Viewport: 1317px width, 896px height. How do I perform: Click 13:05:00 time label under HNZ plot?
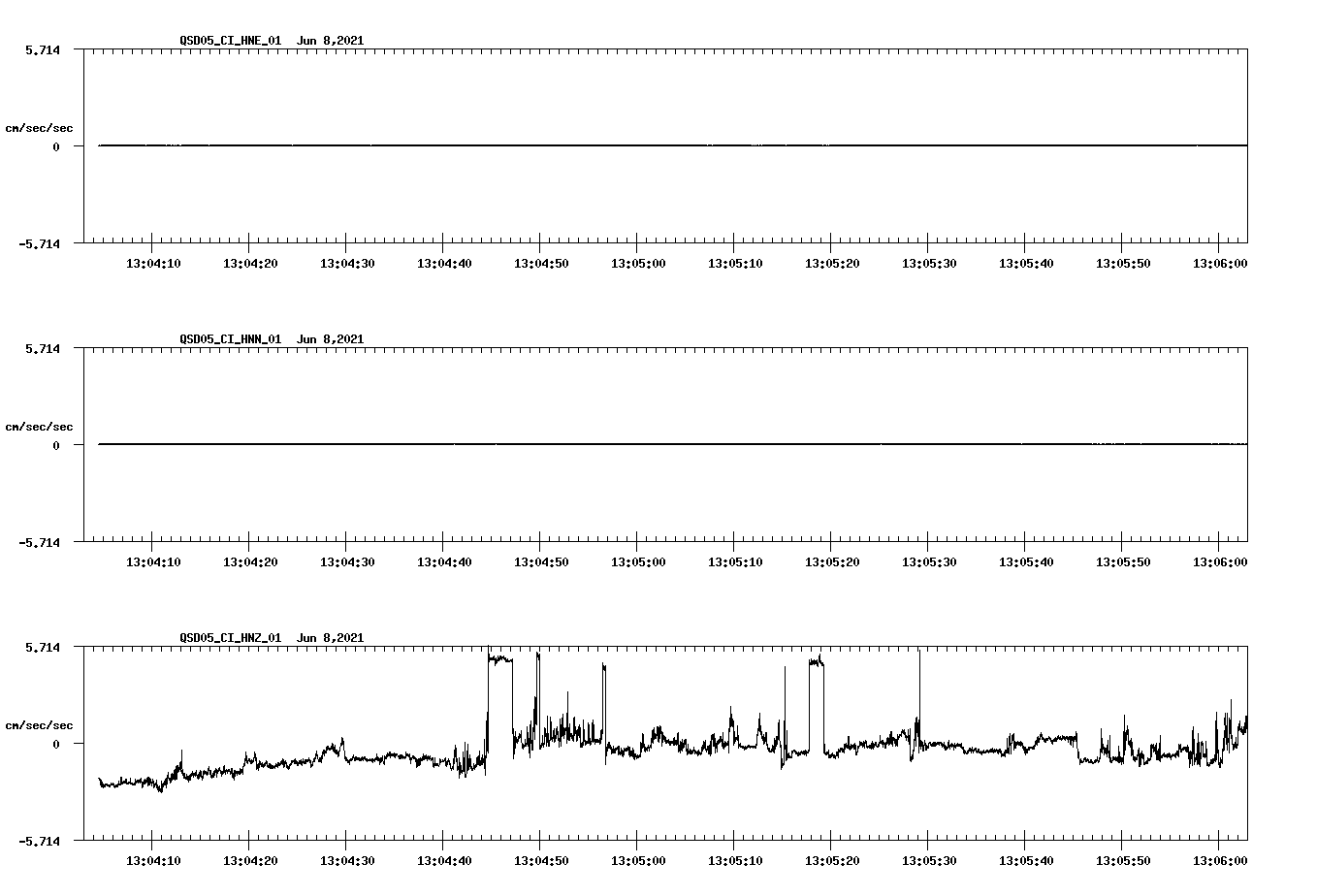tap(638, 861)
